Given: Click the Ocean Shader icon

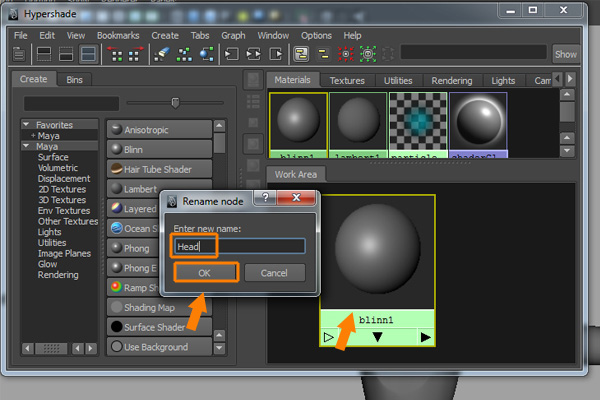Looking at the screenshot, I should pyautogui.click(x=116, y=229).
